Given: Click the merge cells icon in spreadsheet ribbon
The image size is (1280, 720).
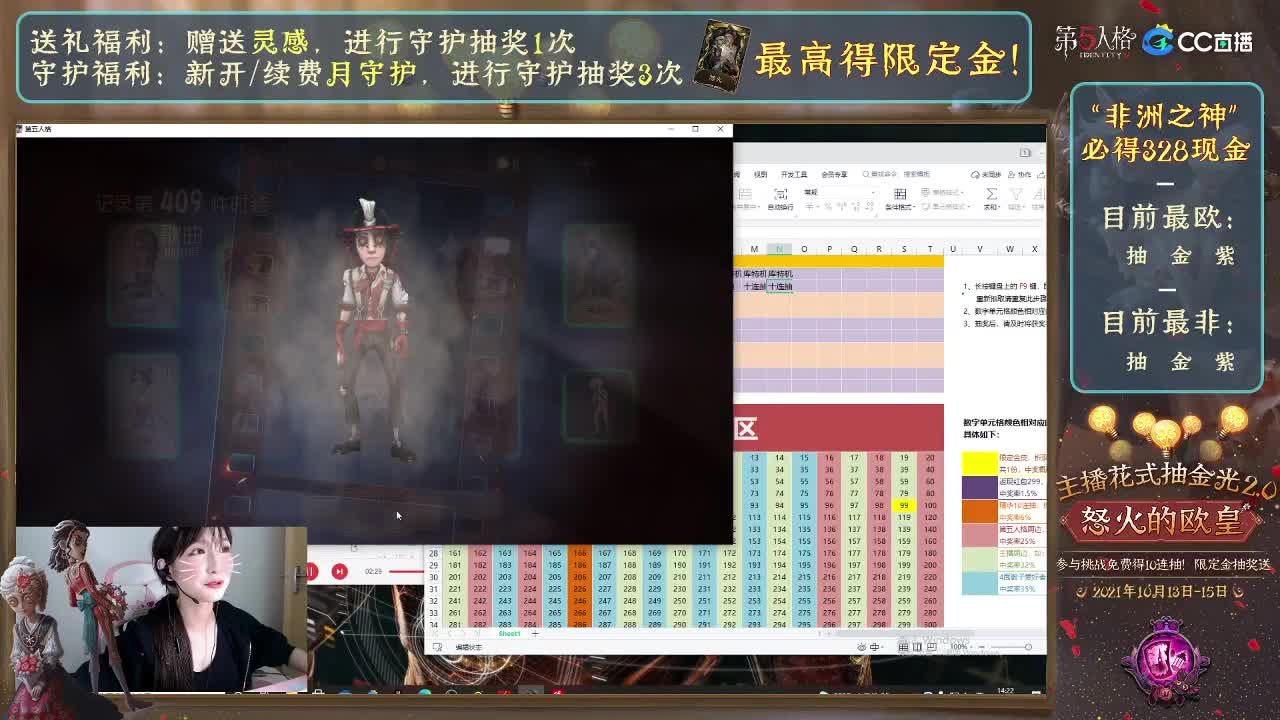Looking at the screenshot, I should click(x=745, y=193).
